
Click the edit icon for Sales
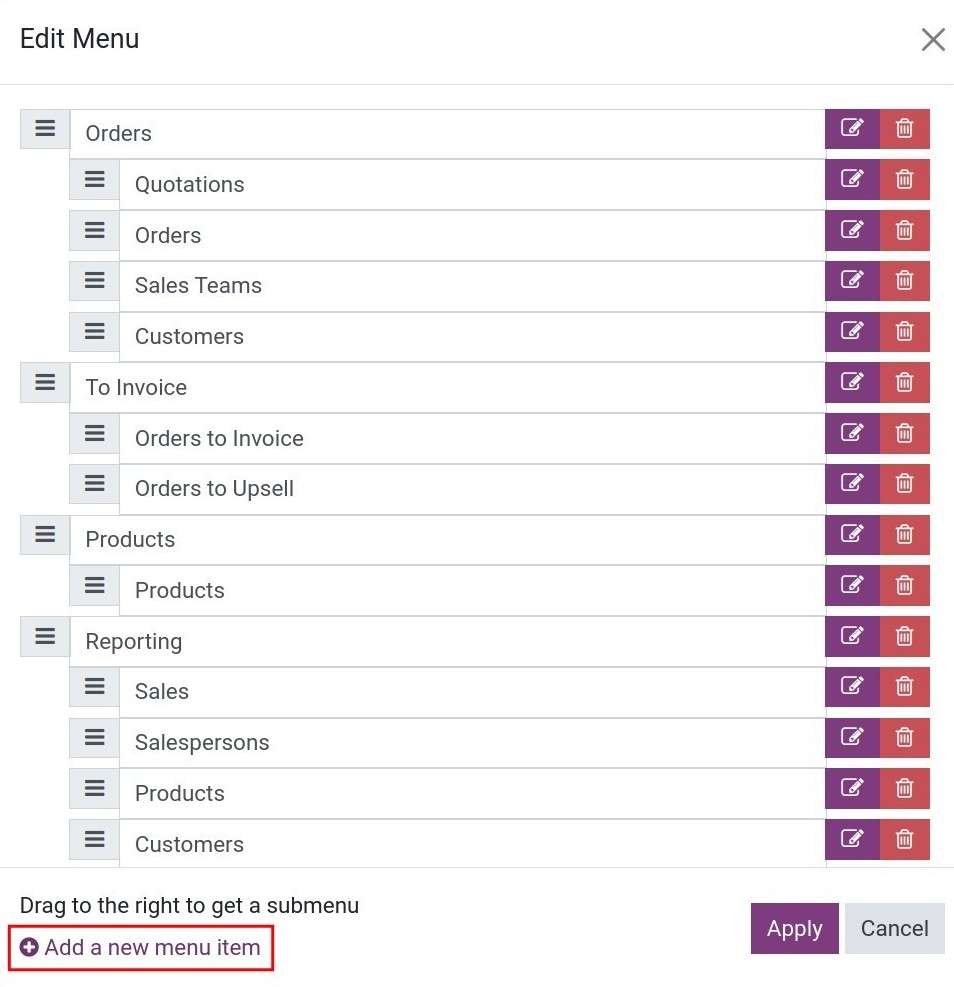click(852, 687)
